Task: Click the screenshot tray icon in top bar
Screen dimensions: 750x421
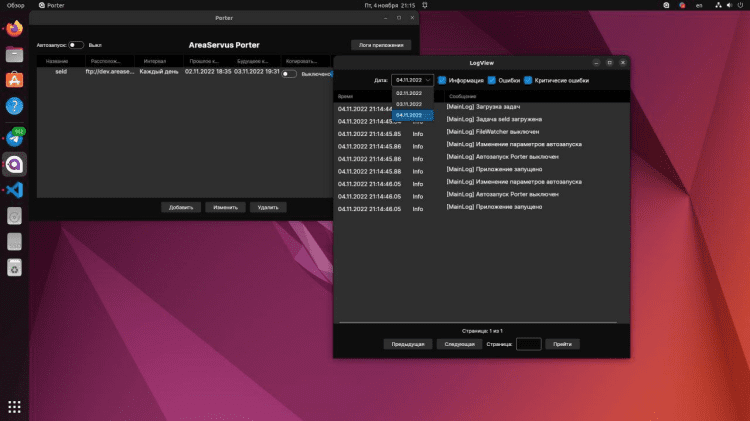Action: (x=666, y=5)
